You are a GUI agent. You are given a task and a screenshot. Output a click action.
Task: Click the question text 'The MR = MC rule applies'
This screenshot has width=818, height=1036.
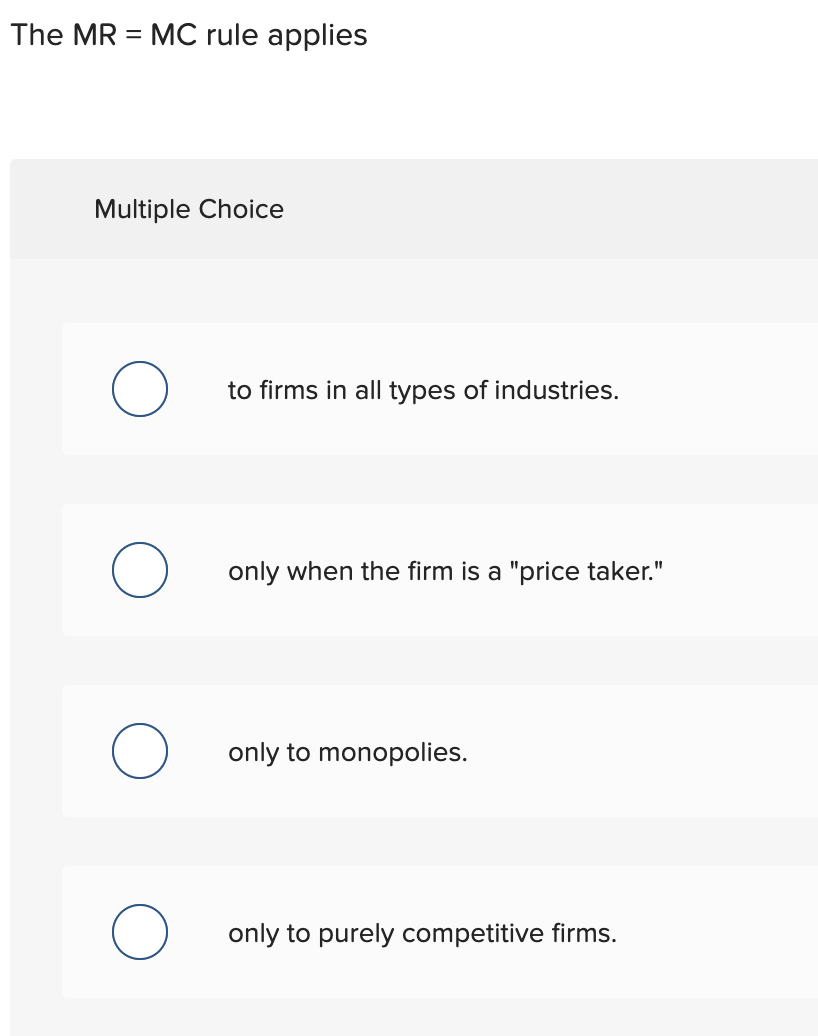pos(189,35)
